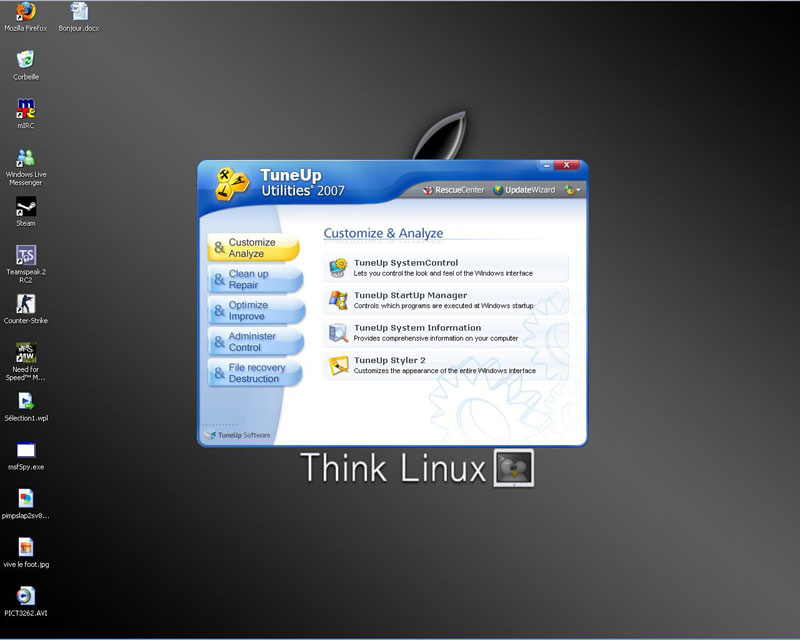Click the TuneUp Utilities hexagon logo
Viewport: 800px width, 640px height.
pos(232,184)
